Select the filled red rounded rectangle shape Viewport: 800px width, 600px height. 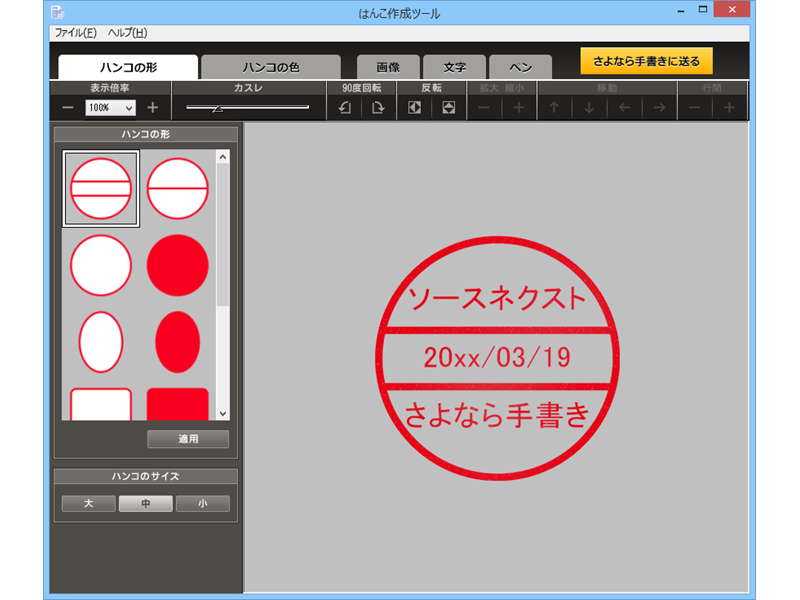tap(178, 405)
